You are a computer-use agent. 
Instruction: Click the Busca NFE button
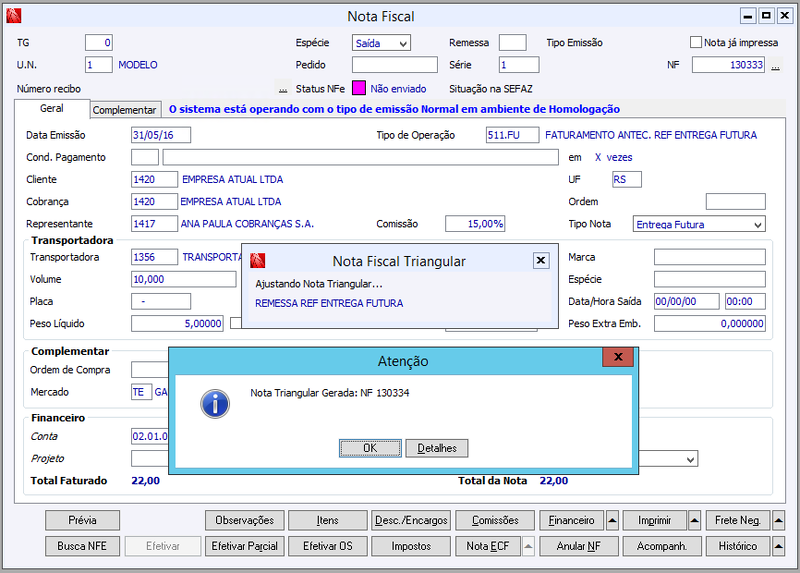coord(82,546)
